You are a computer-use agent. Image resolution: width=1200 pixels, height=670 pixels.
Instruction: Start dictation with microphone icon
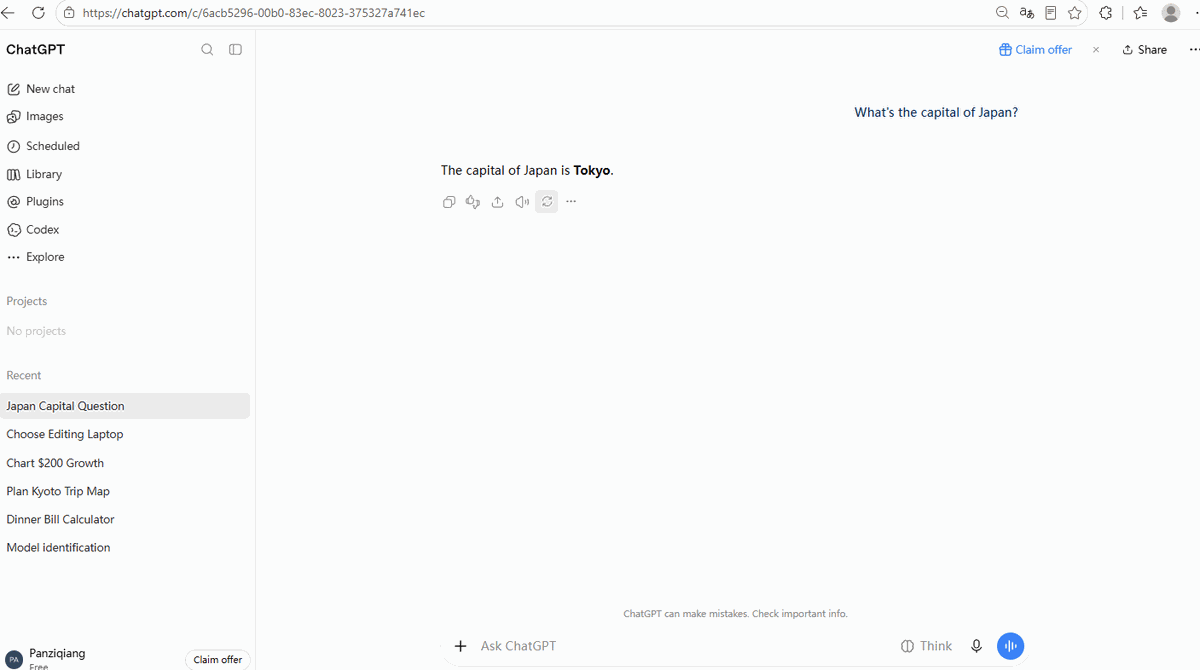[x=977, y=646]
